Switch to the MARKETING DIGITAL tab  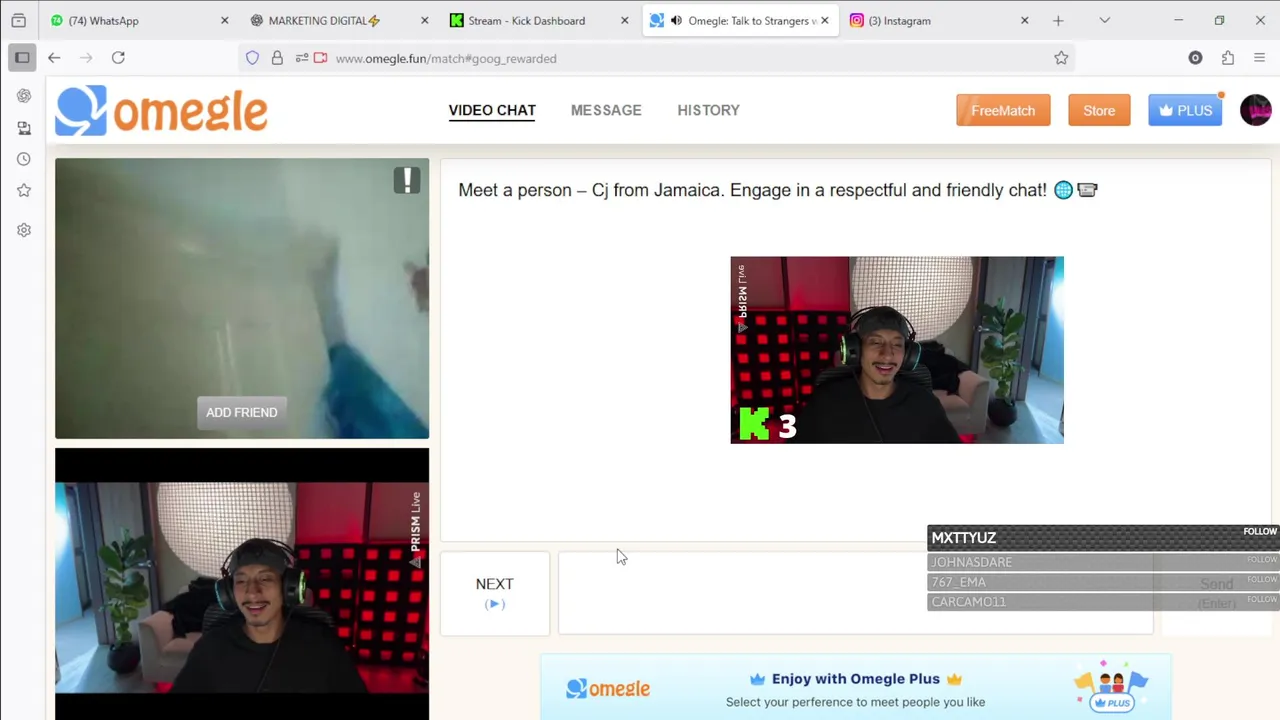339,20
